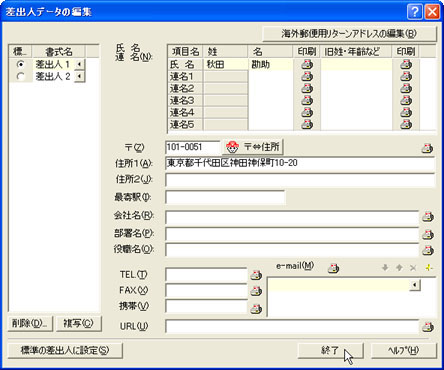The image size is (444, 370).
Task: Convert postal code with 〒⇔住所 button
Action: click(x=253, y=147)
